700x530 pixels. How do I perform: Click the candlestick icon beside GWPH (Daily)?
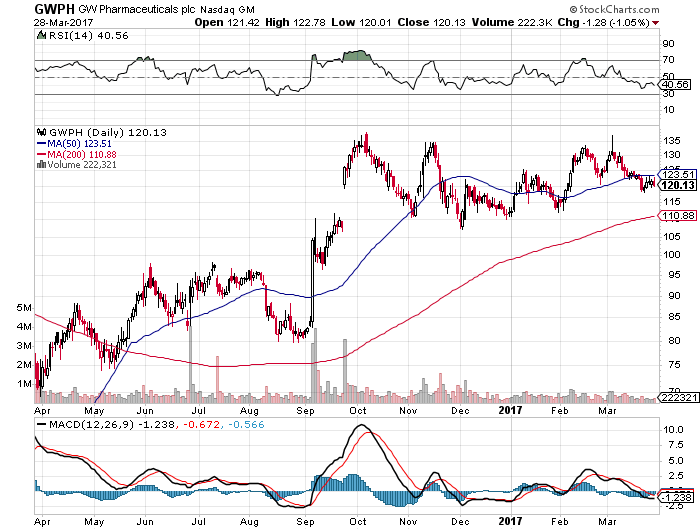pyautogui.click(x=42, y=132)
